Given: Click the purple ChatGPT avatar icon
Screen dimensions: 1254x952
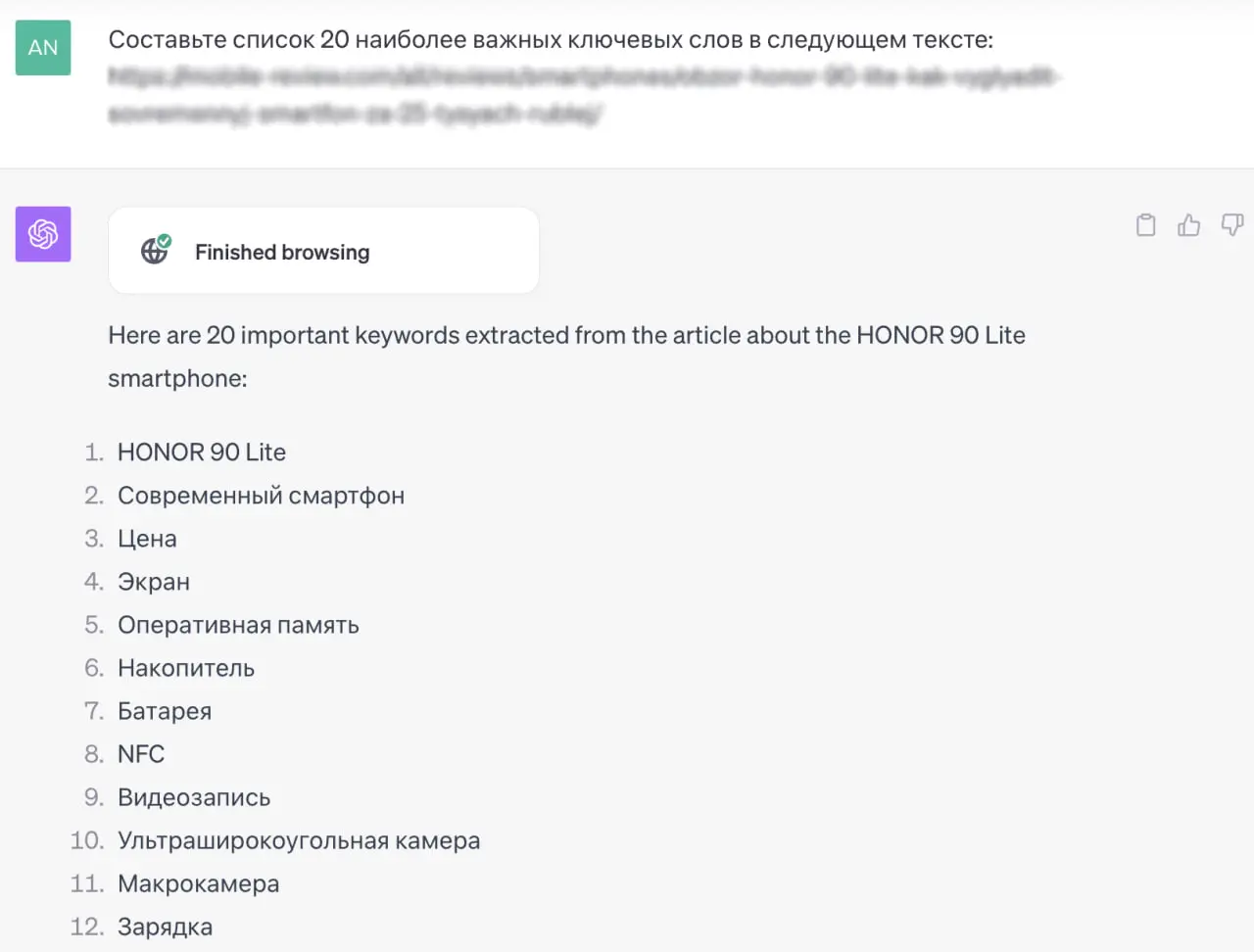Looking at the screenshot, I should 43,234.
